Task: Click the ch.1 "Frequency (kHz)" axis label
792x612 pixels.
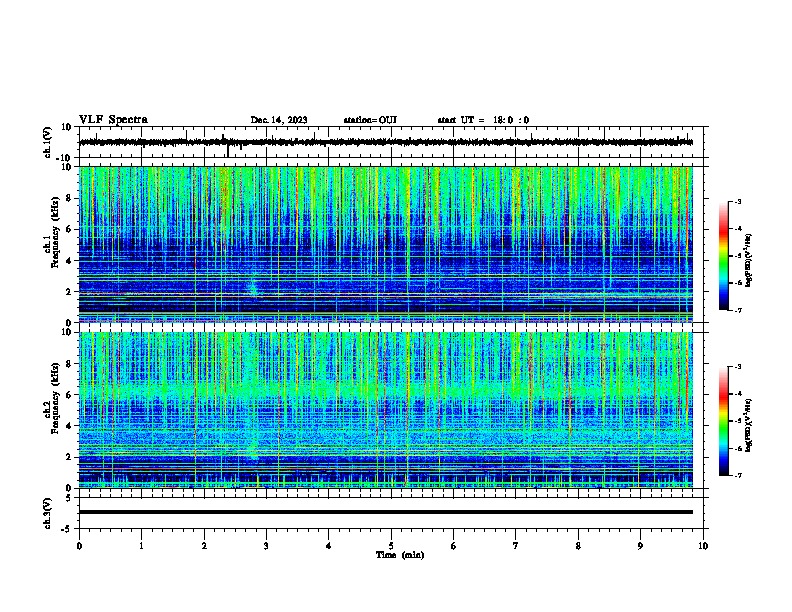Action: tap(55, 232)
